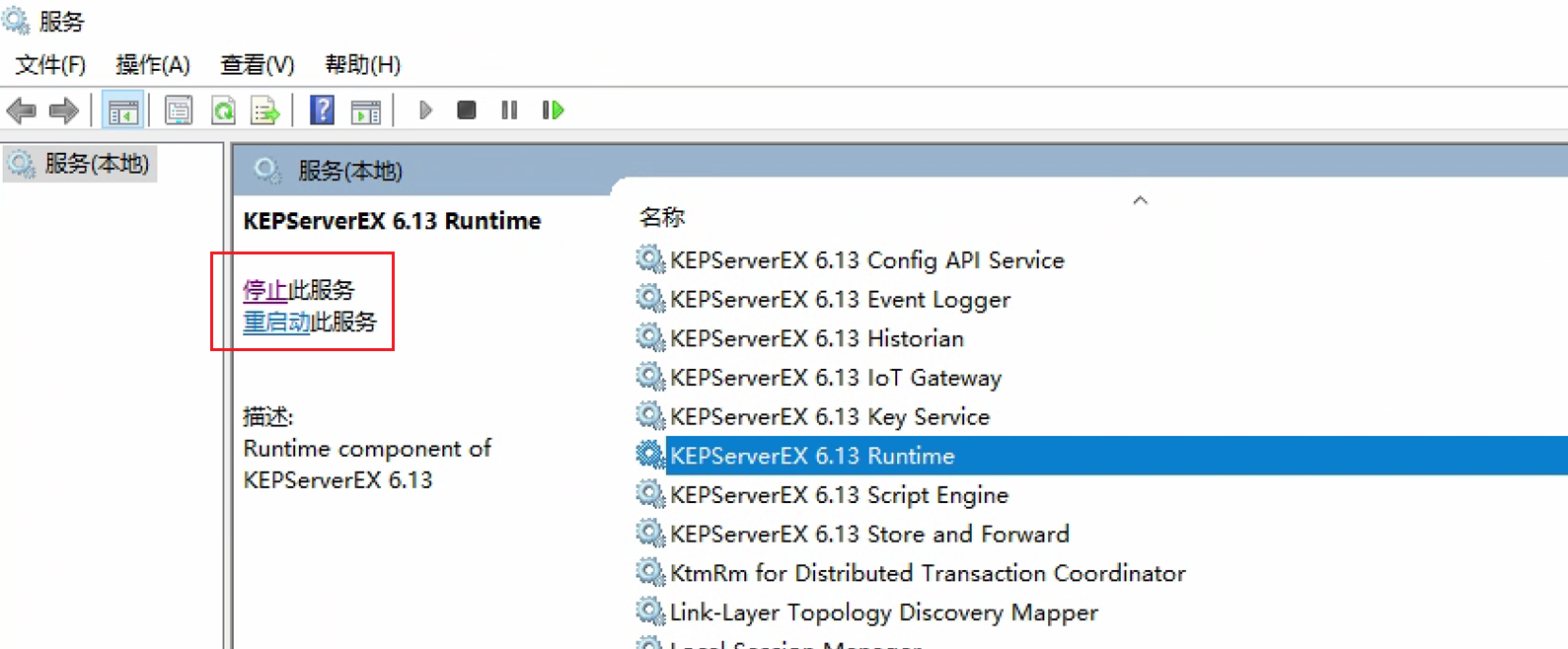Open the Properties toolbar icon
This screenshot has height=649, width=1568.
179,110
